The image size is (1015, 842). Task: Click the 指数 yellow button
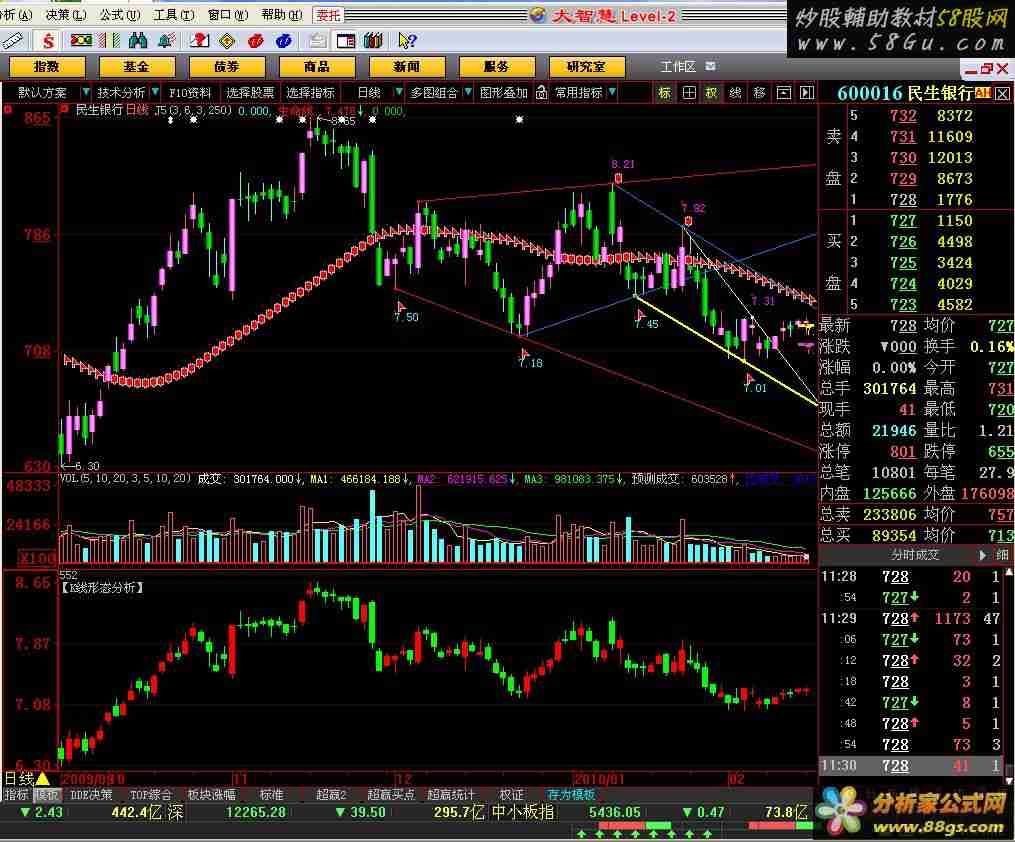47,67
